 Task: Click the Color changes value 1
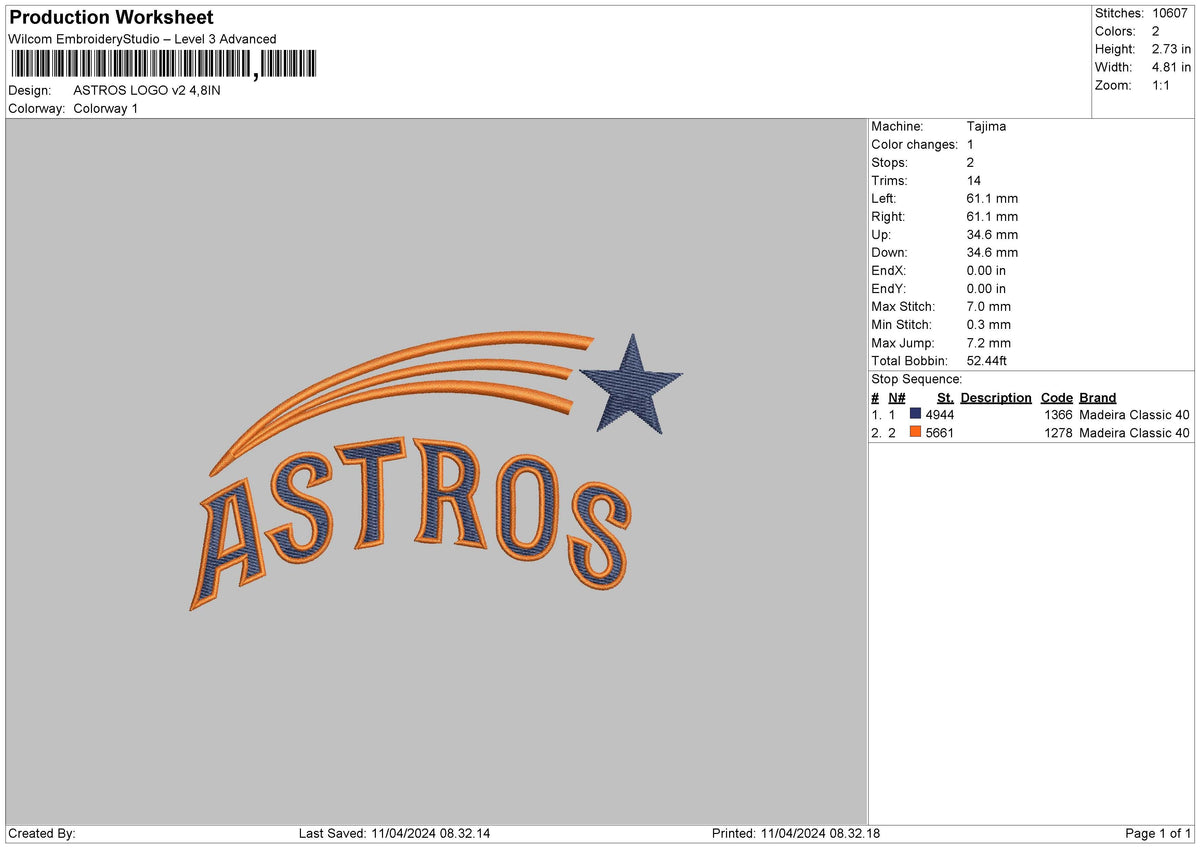coord(970,144)
